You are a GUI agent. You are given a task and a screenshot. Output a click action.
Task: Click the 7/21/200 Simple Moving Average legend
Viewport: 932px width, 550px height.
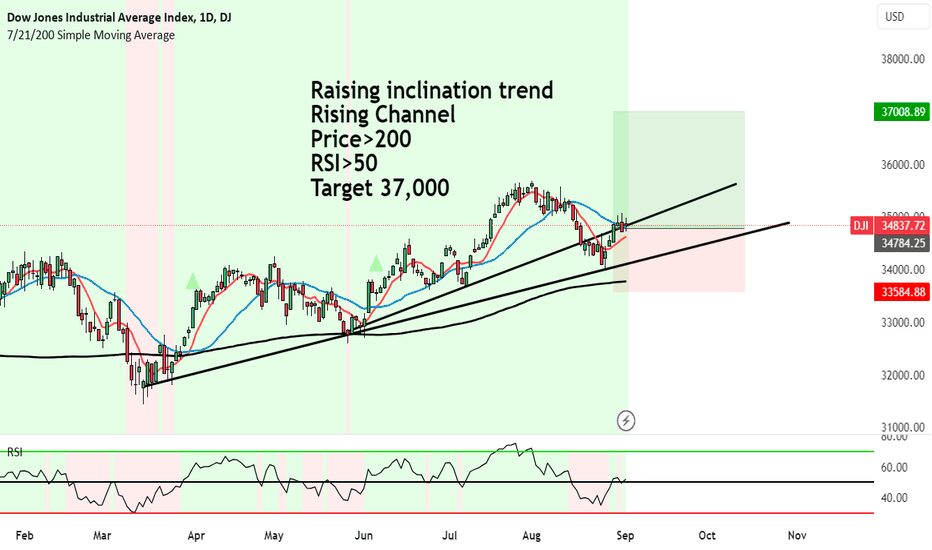pyautogui.click(x=91, y=35)
